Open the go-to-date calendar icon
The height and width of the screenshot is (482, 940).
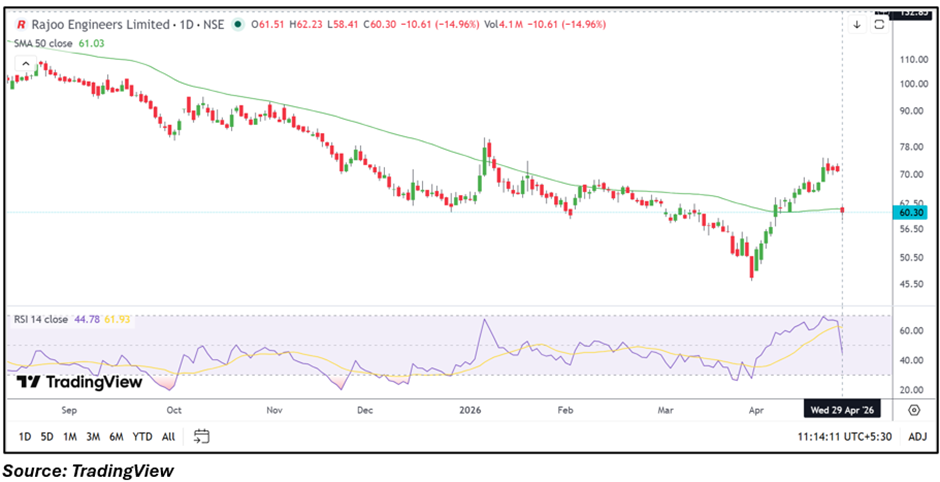[202, 436]
